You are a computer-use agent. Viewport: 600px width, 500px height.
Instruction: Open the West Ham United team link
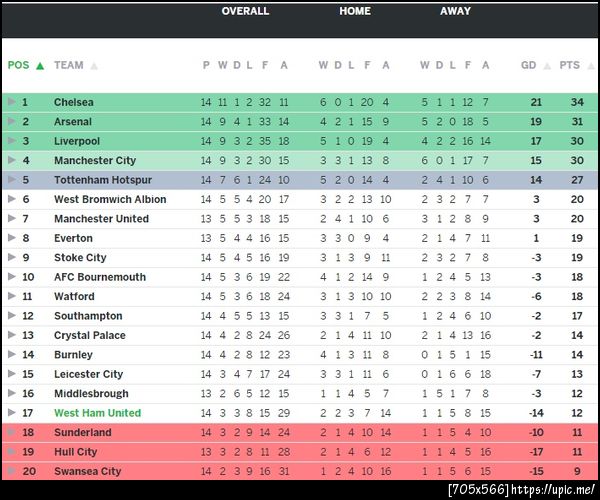pyautogui.click(x=97, y=413)
